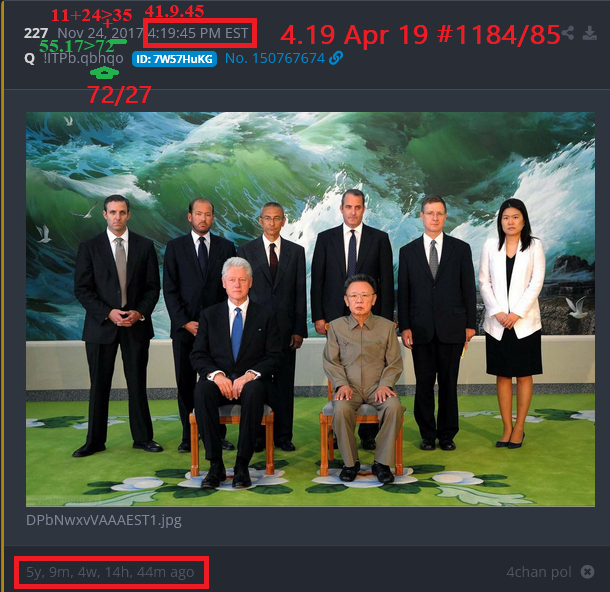Select the ID: 7W57HuKG badge

(x=174, y=59)
